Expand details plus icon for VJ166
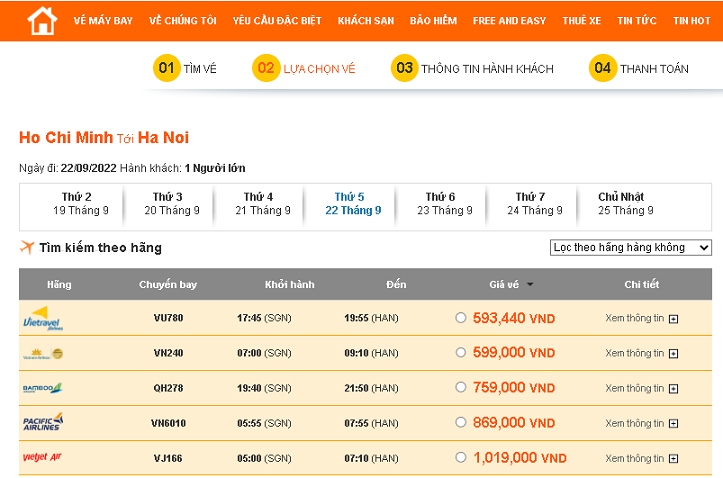The height and width of the screenshot is (478, 723). pyautogui.click(x=674, y=458)
